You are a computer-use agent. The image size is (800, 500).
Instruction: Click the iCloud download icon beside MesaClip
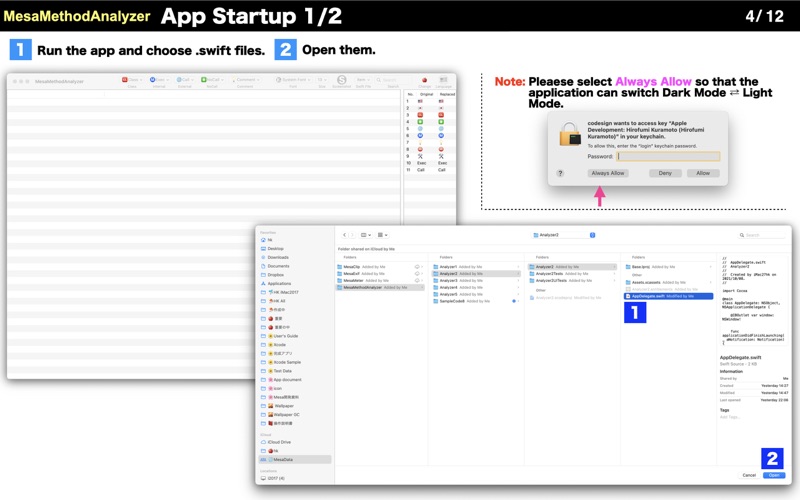417,267
